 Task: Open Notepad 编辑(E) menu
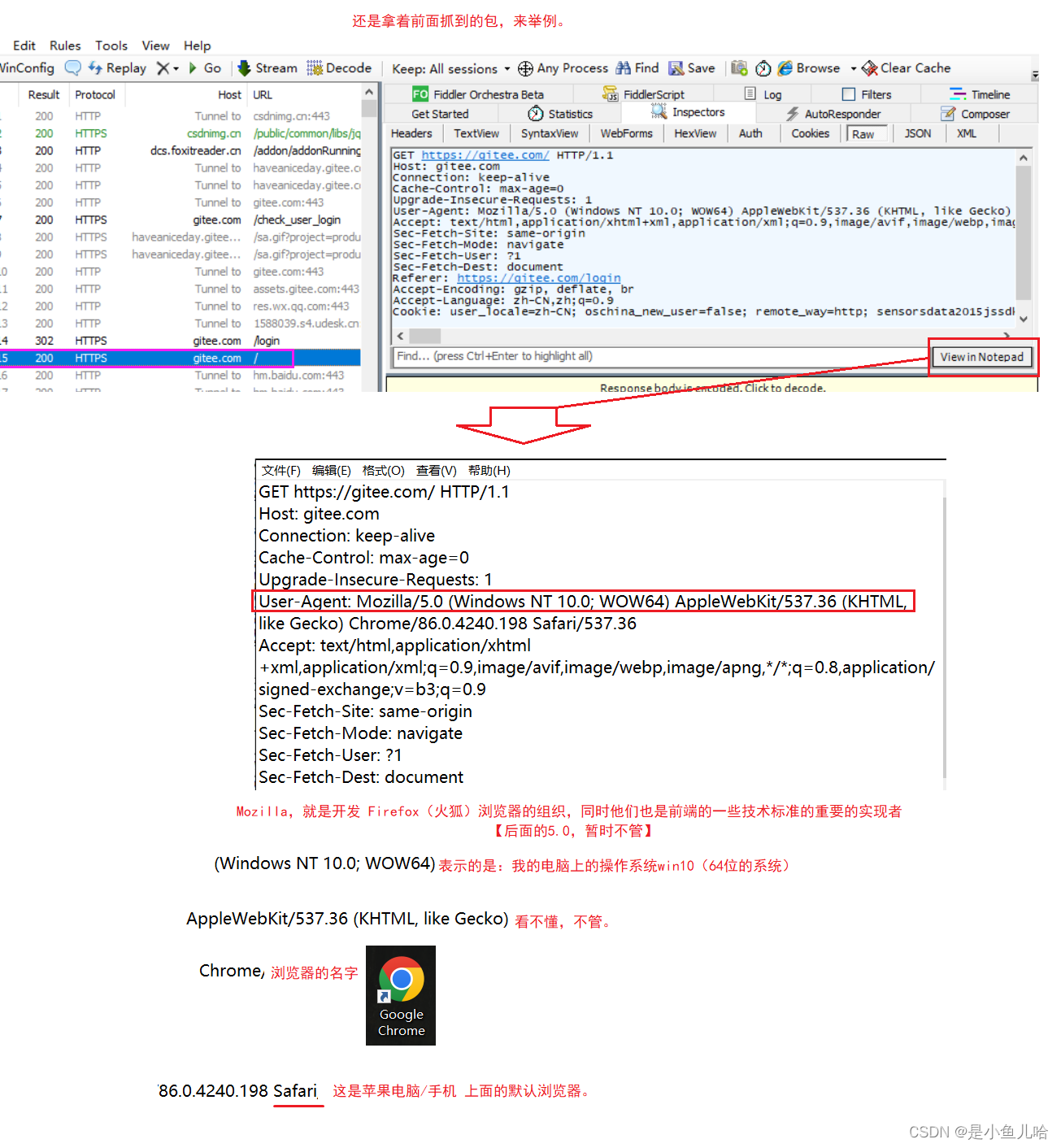click(332, 471)
